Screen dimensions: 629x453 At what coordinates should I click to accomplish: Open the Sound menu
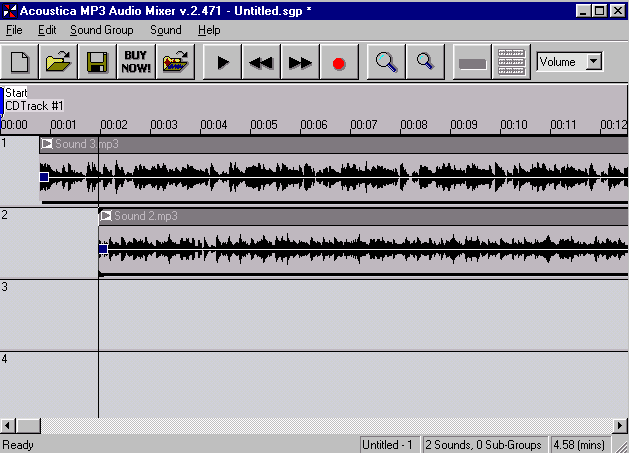[x=166, y=30]
